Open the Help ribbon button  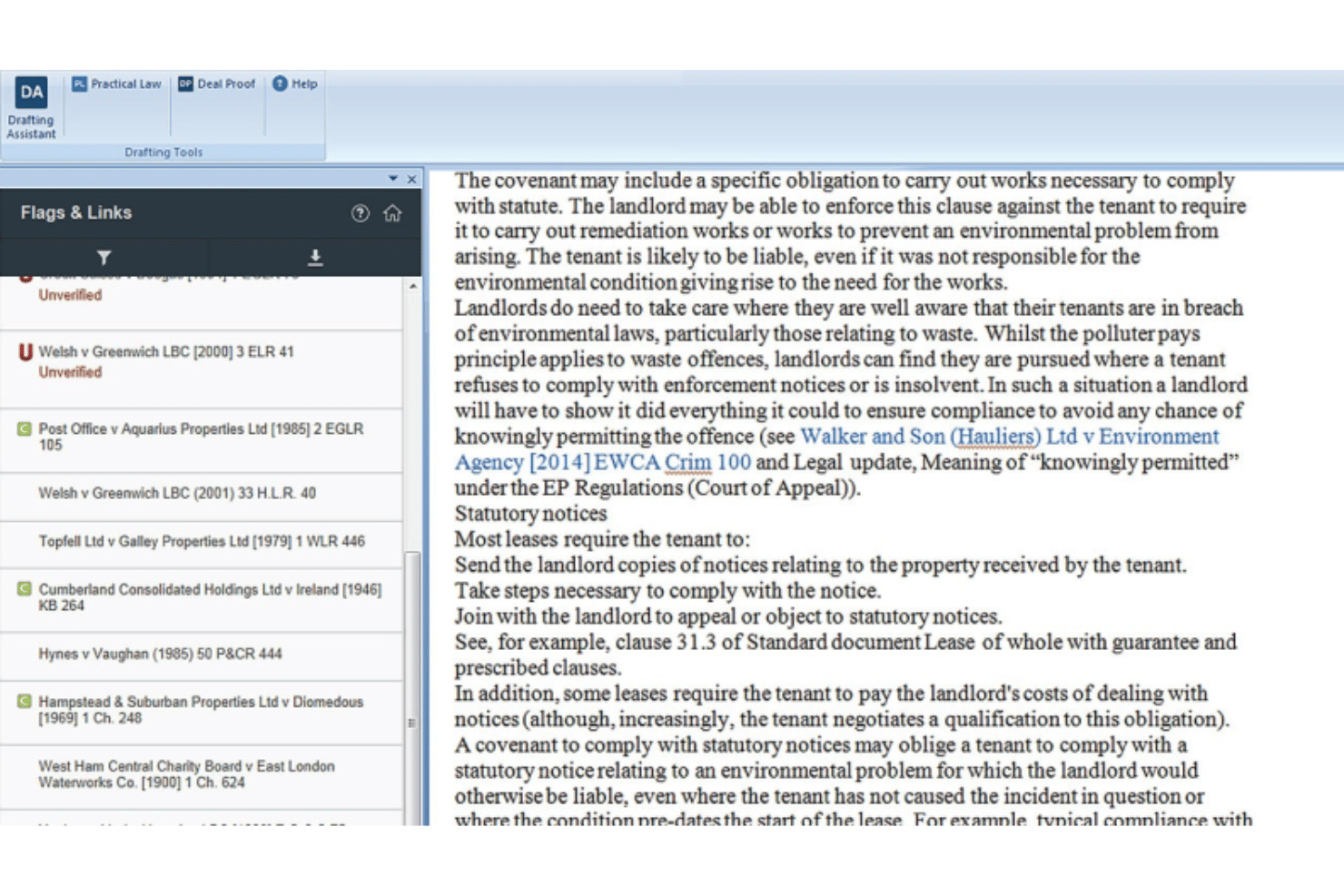pos(295,84)
